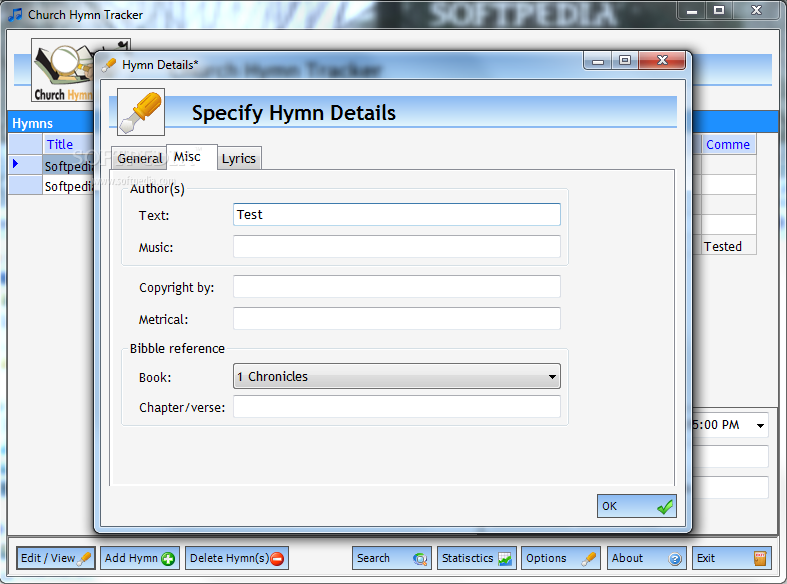Image resolution: width=787 pixels, height=584 pixels.
Task: Minimize the Church Hymn Tracker main window
Action: (692, 11)
